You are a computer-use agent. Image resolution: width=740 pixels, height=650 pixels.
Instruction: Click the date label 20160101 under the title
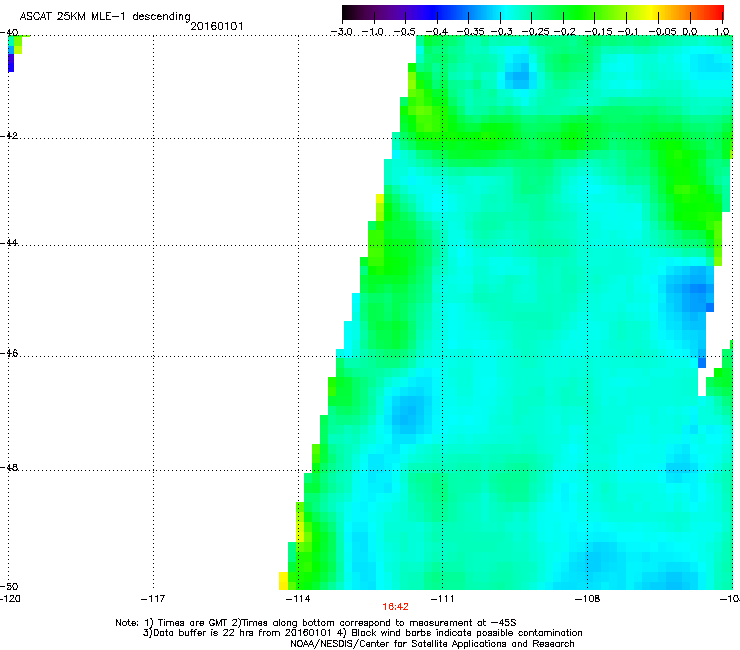click(217, 26)
